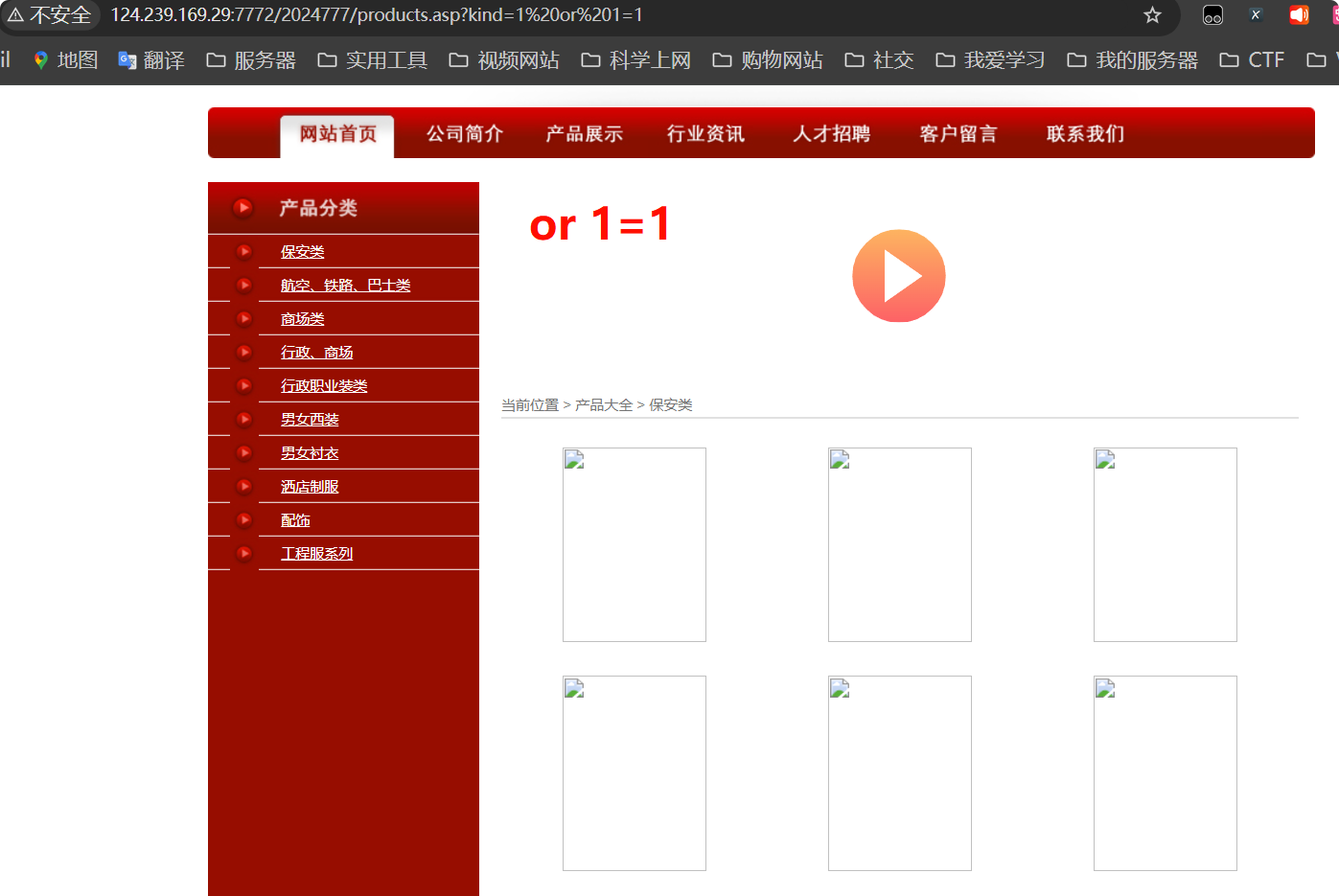Select the 工程服系列 category

coord(316,554)
